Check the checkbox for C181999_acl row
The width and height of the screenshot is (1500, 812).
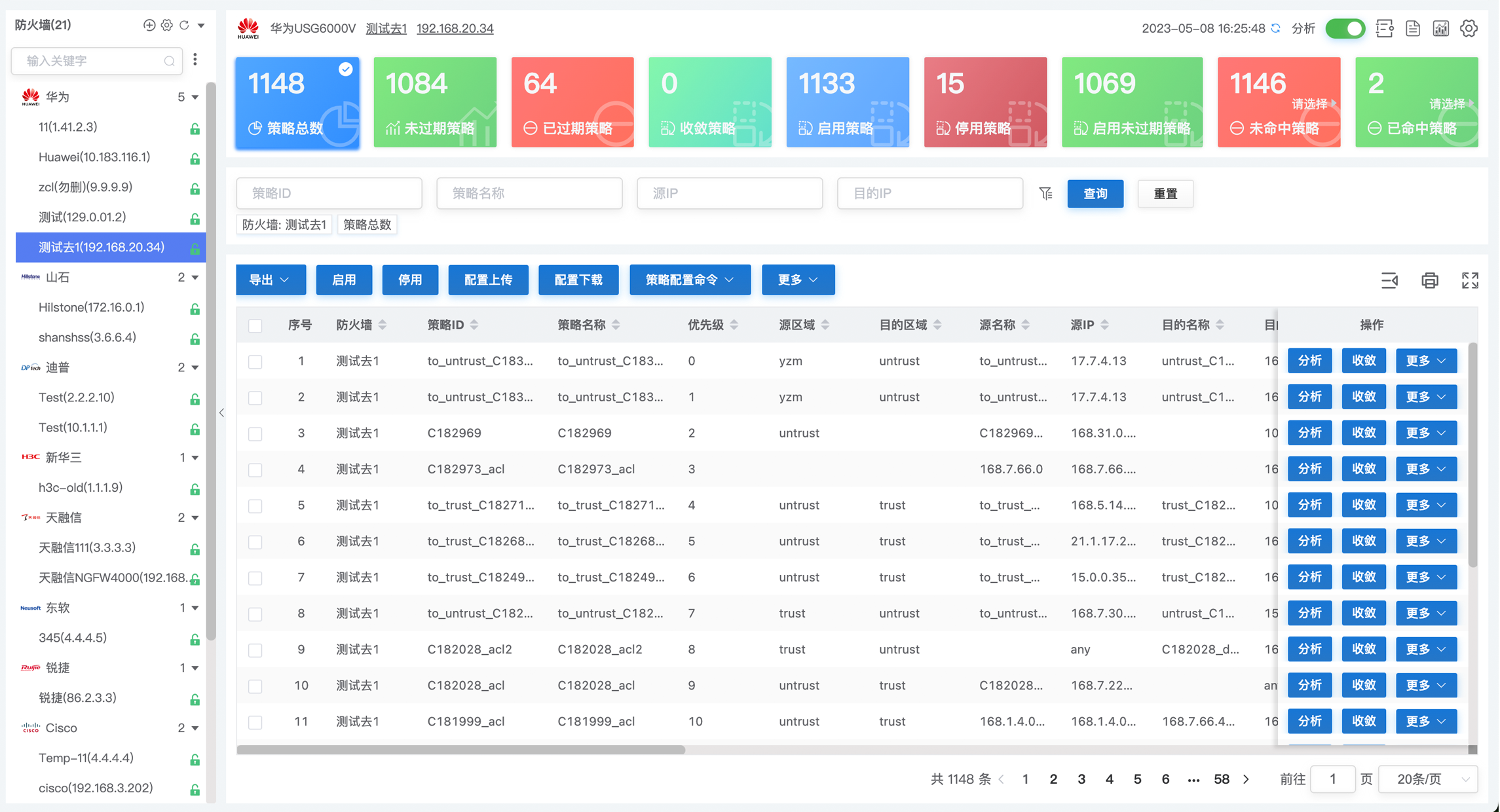255,722
